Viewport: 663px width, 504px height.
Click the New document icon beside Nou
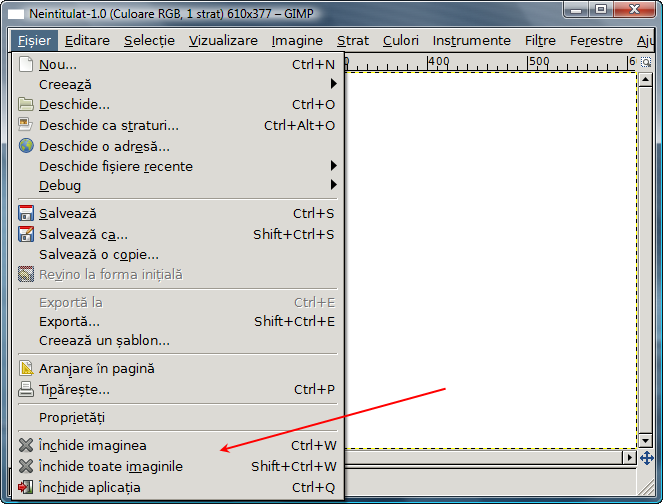pyautogui.click(x=26, y=65)
